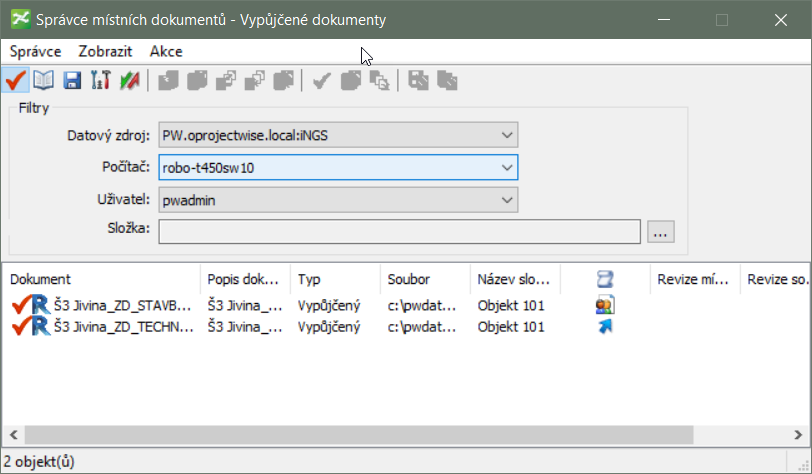Click the green and red checkmark toolbar icon
Viewport: 812px width, 474px height.
click(128, 81)
